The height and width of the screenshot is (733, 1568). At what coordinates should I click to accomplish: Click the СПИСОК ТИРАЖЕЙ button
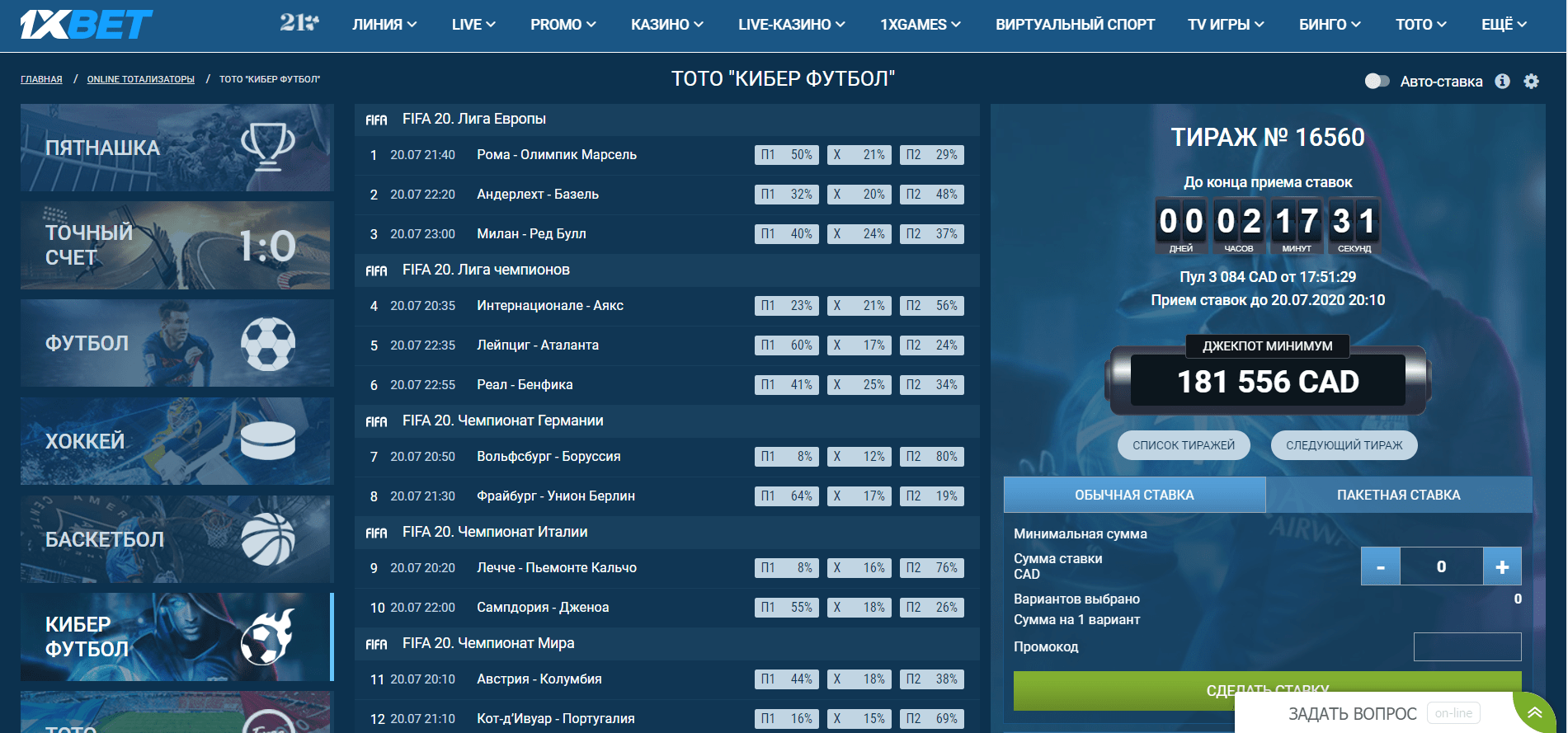[x=1184, y=445]
